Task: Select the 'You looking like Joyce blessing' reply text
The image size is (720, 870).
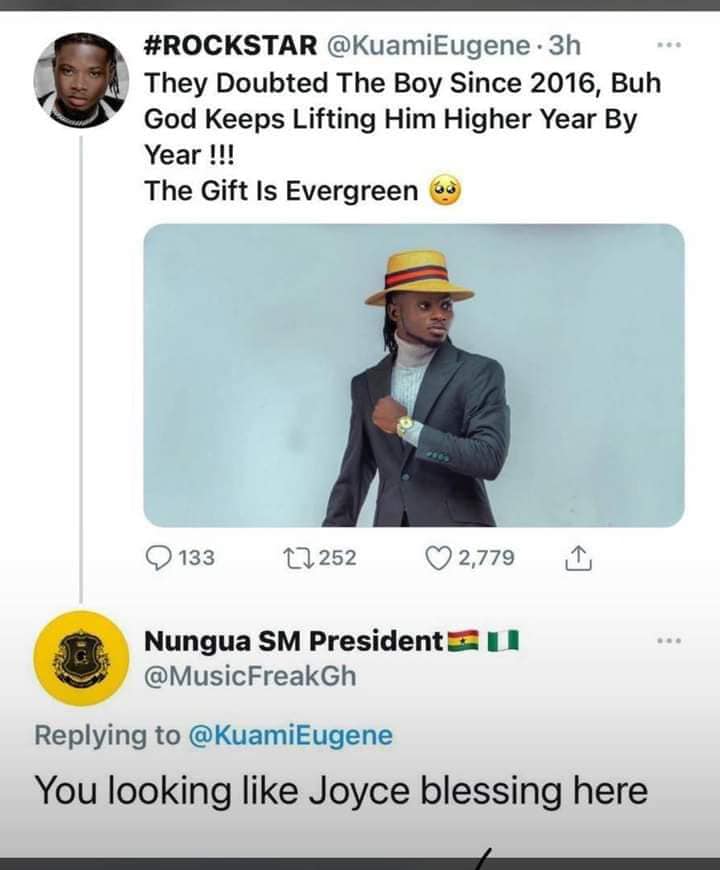Action: (x=340, y=791)
